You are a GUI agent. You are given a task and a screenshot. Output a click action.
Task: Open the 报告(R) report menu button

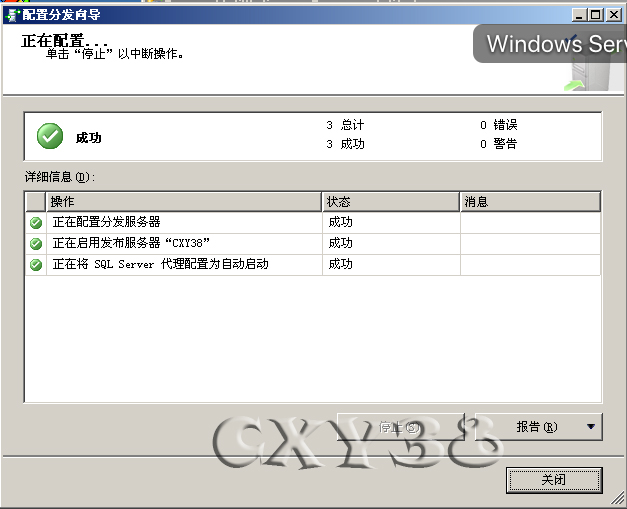tap(536, 427)
